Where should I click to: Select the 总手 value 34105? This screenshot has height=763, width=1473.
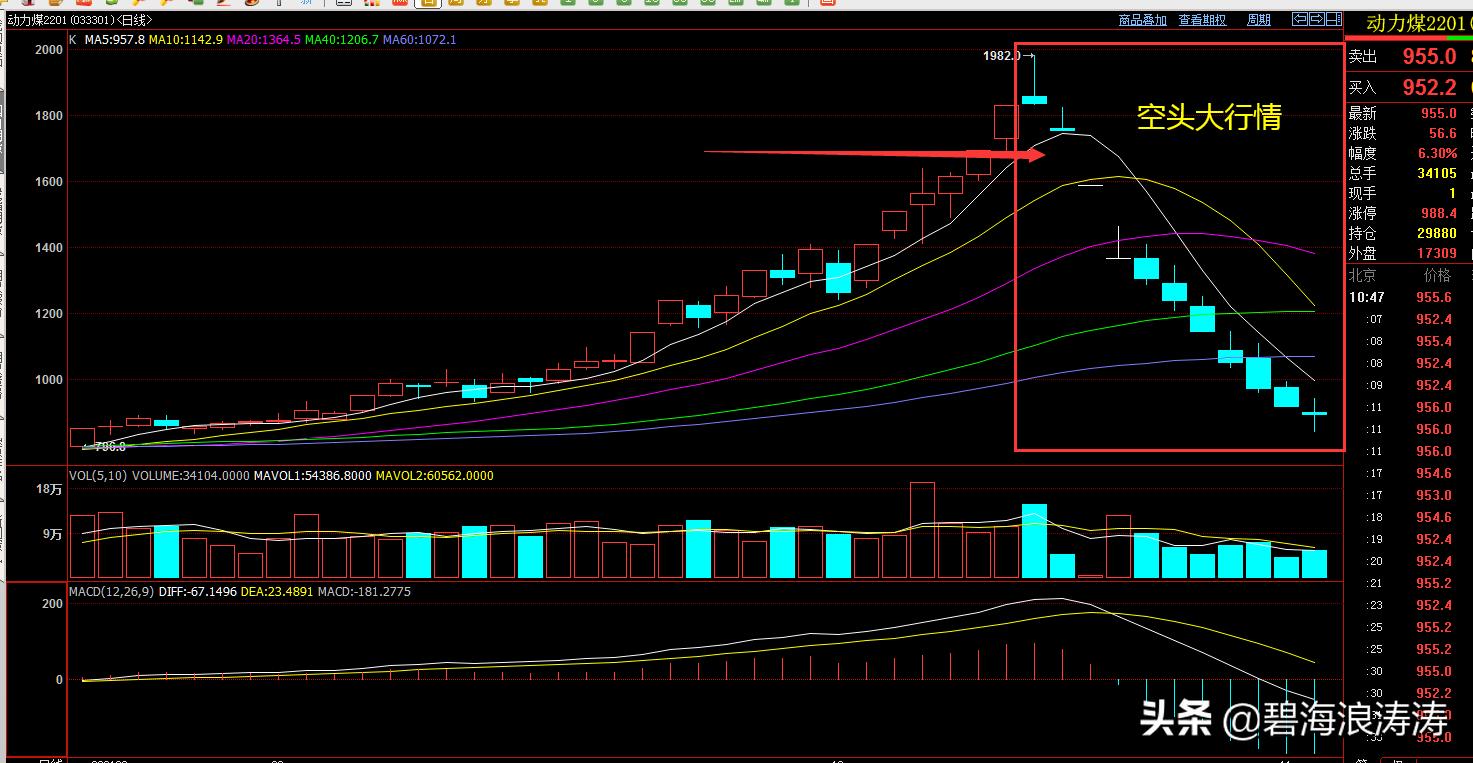tap(1437, 174)
